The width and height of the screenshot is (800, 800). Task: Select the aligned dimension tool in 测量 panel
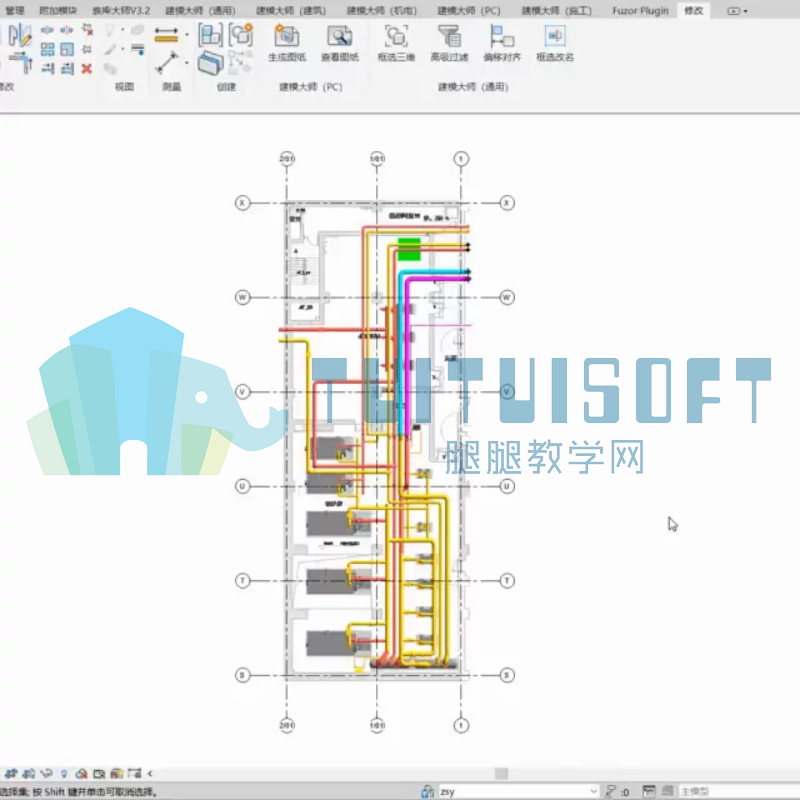[x=166, y=35]
